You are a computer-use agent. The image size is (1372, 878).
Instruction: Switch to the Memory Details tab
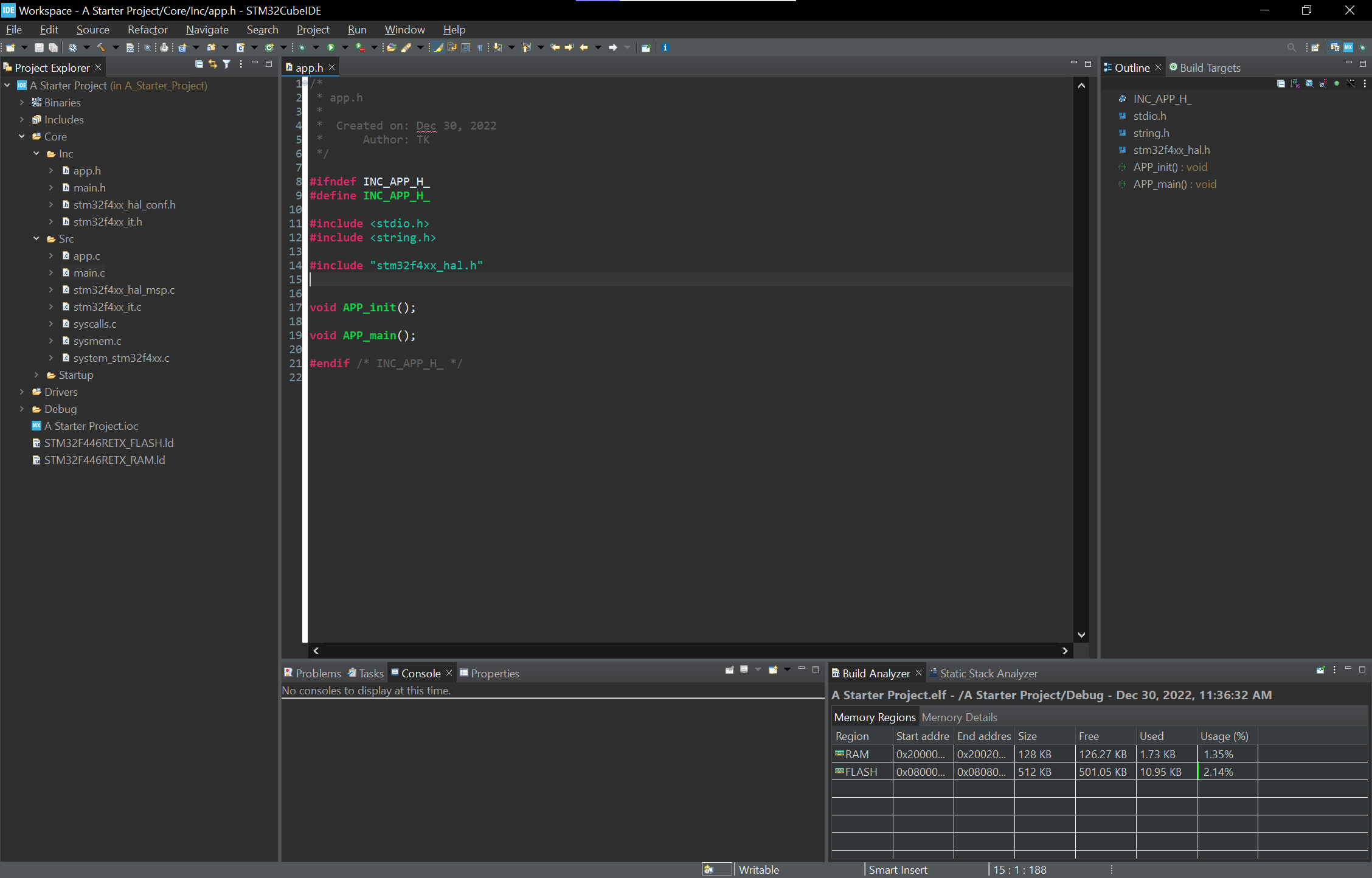pos(959,717)
